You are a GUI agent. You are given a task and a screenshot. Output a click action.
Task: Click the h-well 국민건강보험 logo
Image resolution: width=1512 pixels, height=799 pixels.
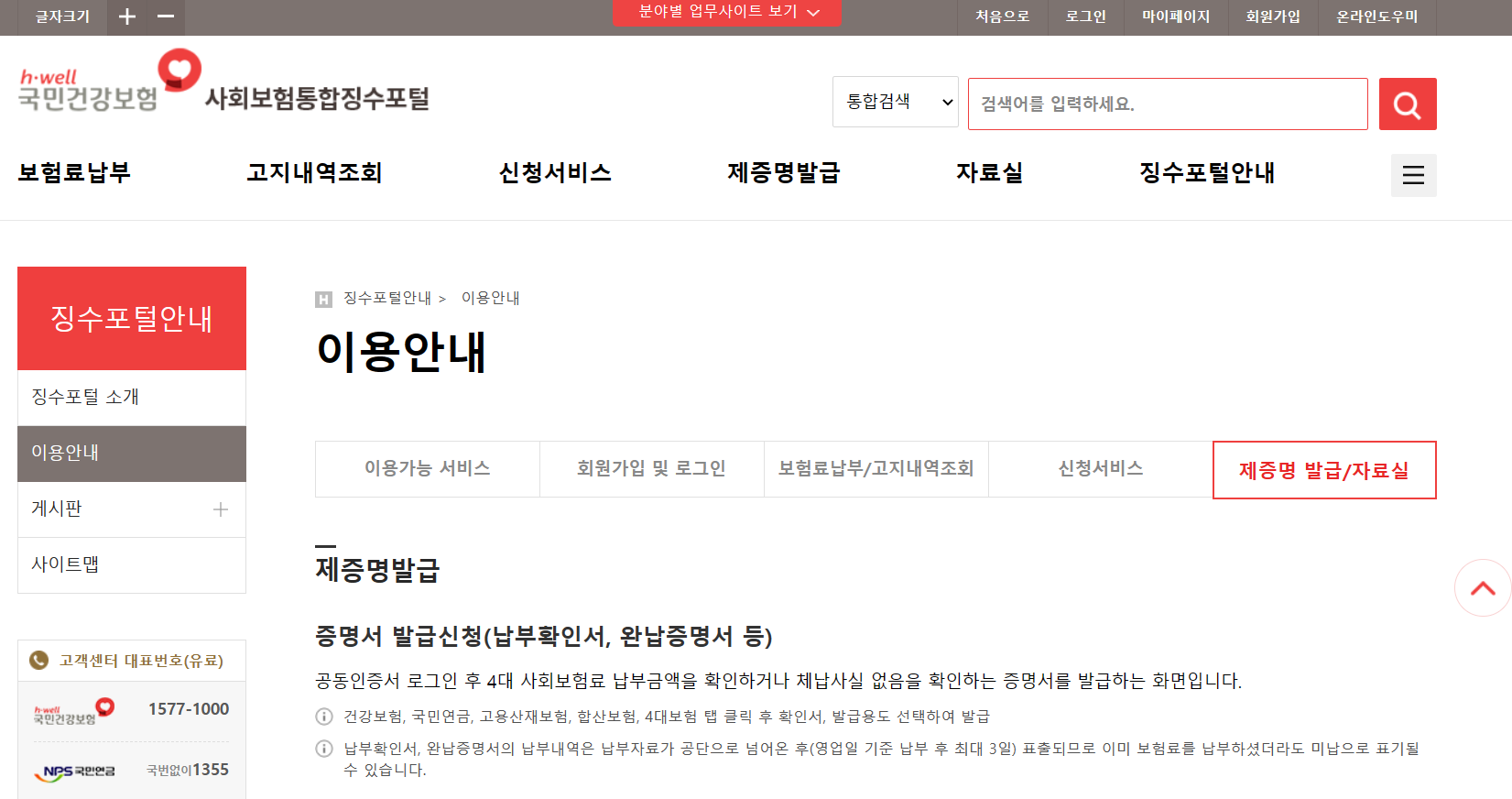(x=110, y=82)
